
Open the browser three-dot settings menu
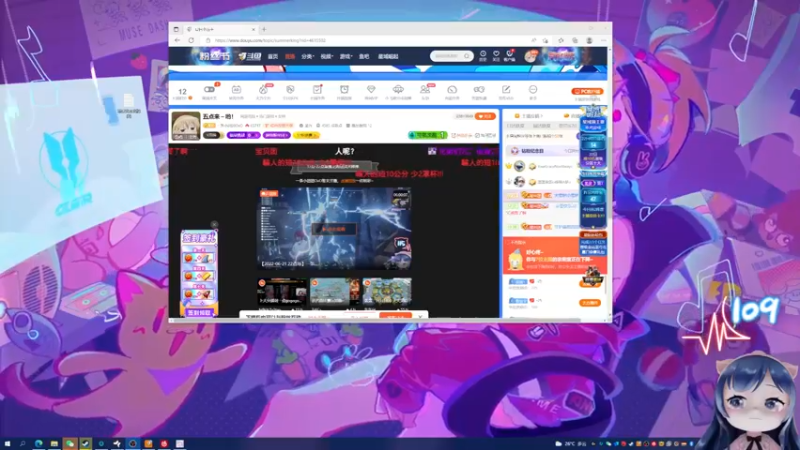point(603,40)
